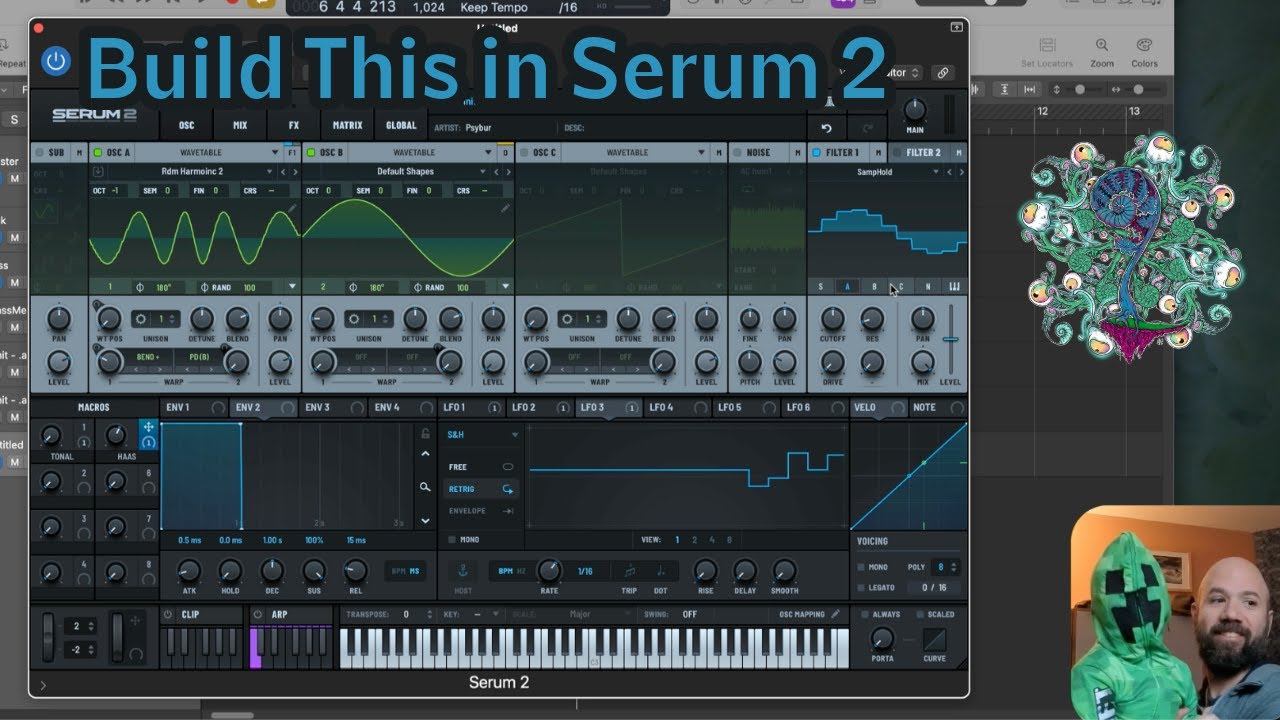Disable the OSC A oscillator
The image size is (1280, 720).
97,153
